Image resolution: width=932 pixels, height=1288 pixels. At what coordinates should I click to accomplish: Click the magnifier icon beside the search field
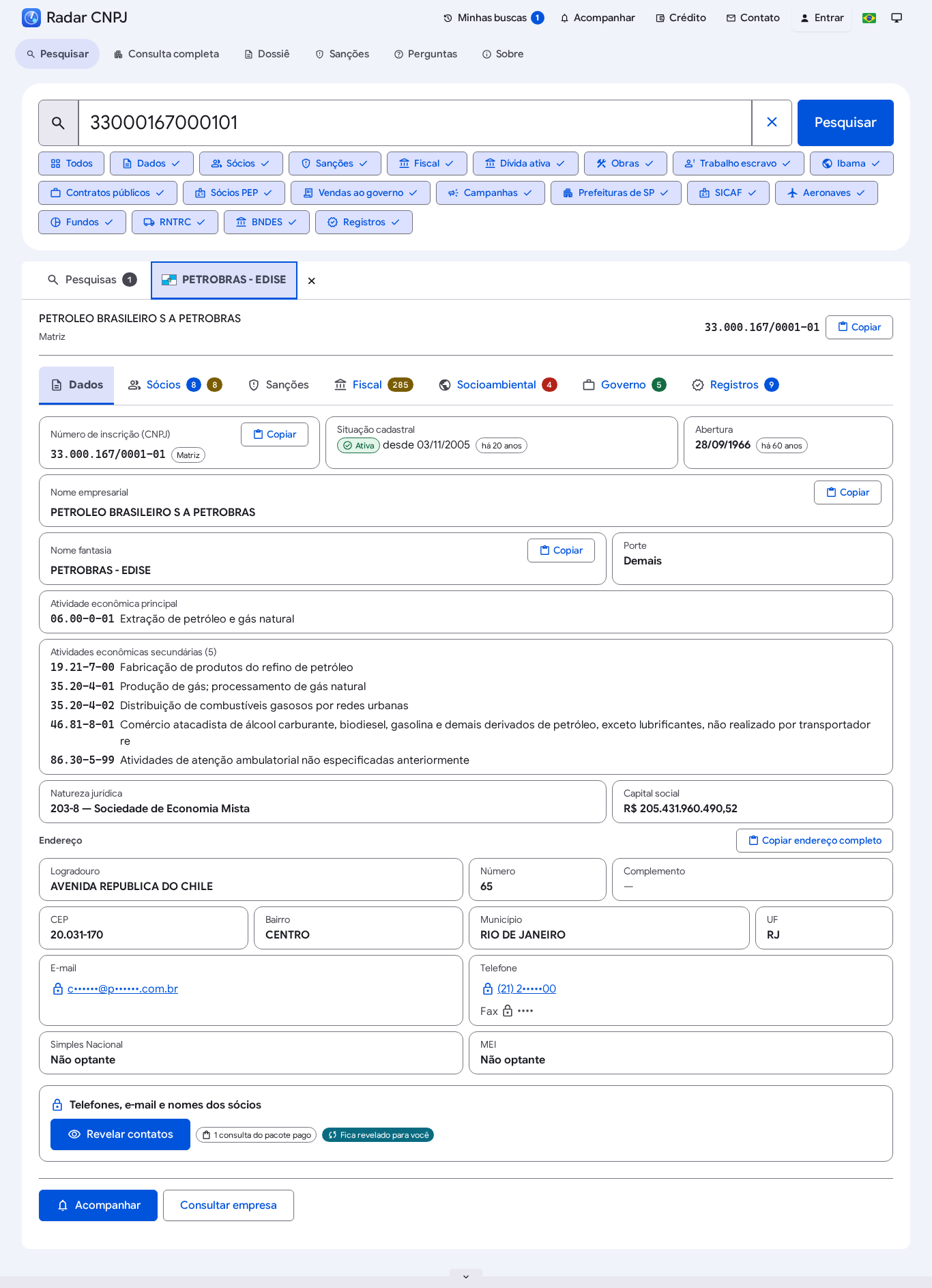coord(59,123)
